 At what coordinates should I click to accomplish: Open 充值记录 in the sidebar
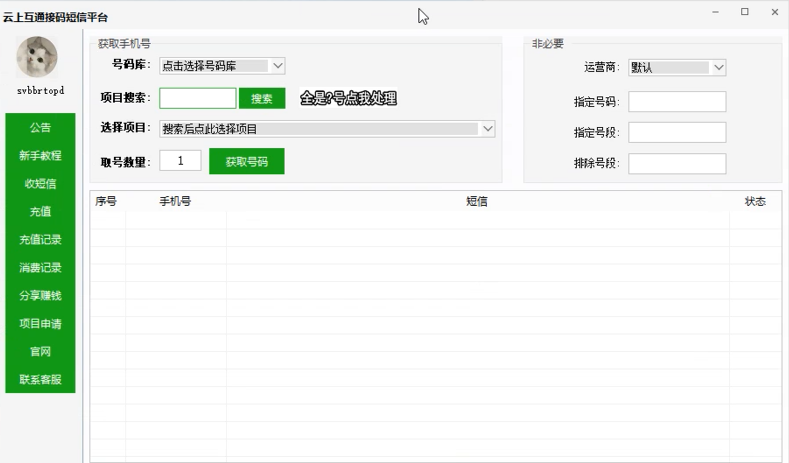click(x=40, y=240)
